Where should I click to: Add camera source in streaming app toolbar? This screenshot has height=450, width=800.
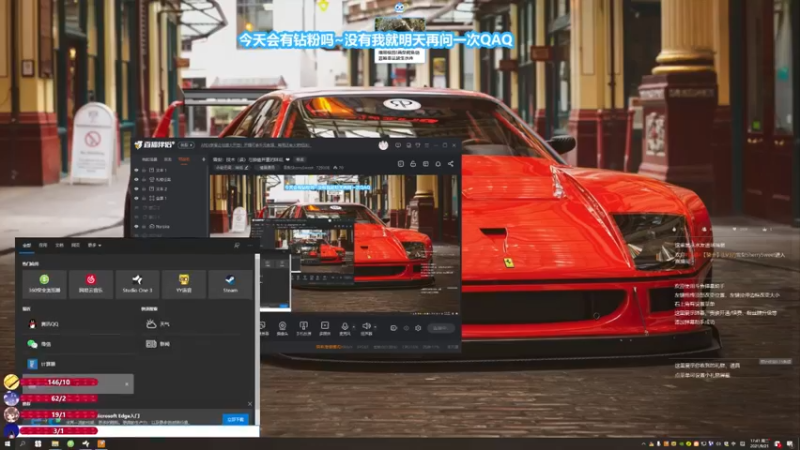tap(282, 328)
